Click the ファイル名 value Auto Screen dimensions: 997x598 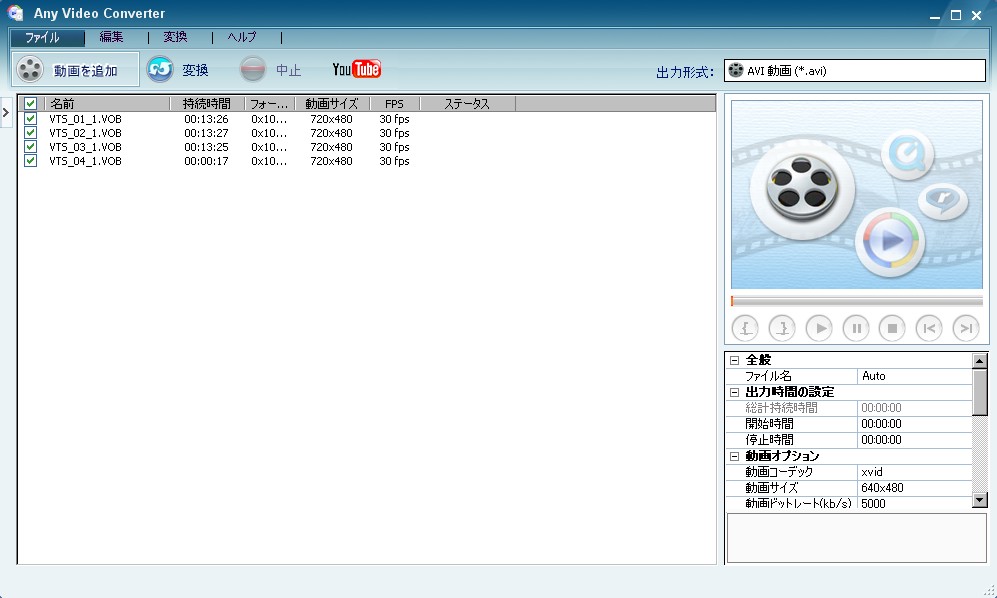coord(914,376)
